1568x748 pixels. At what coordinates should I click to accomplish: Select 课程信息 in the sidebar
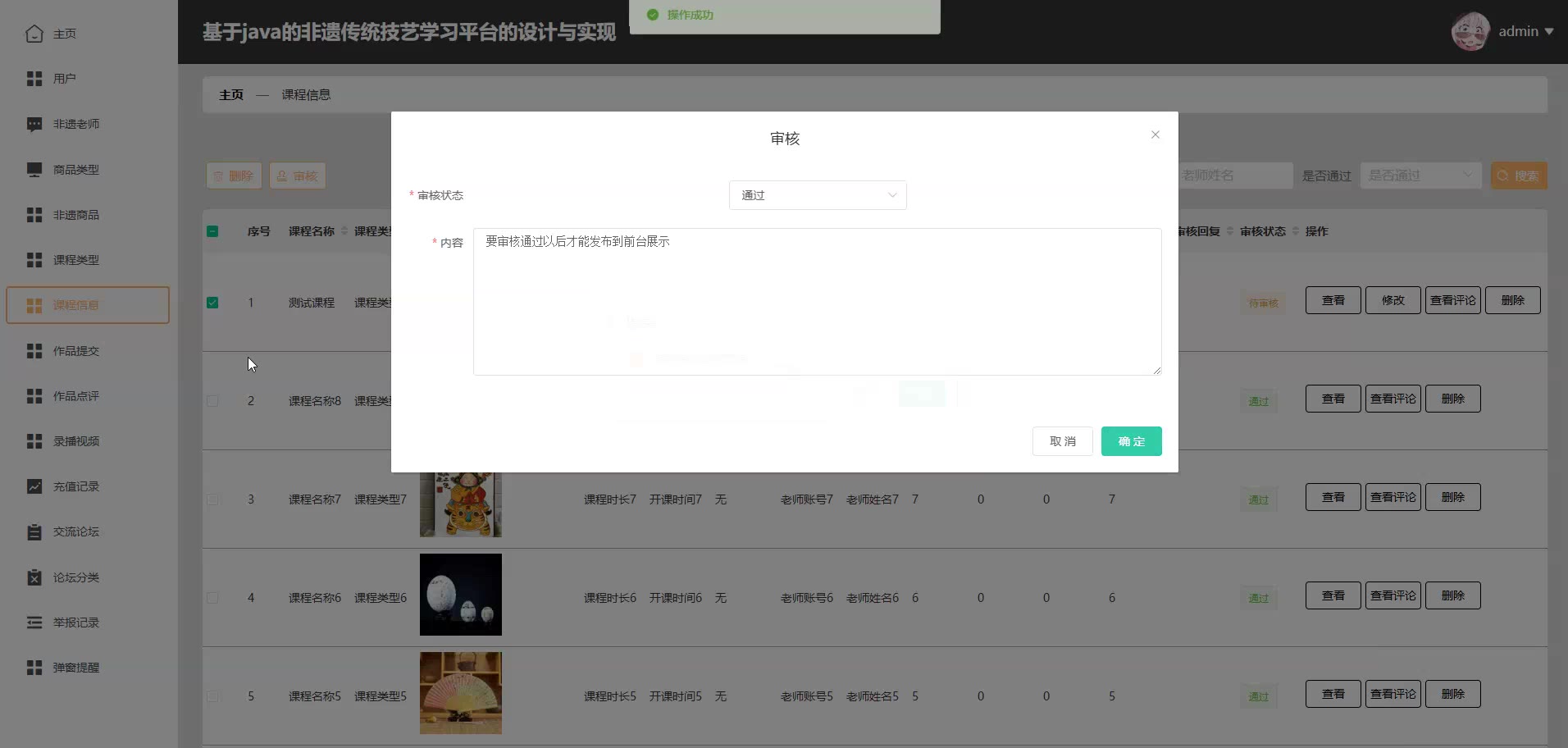(88, 305)
